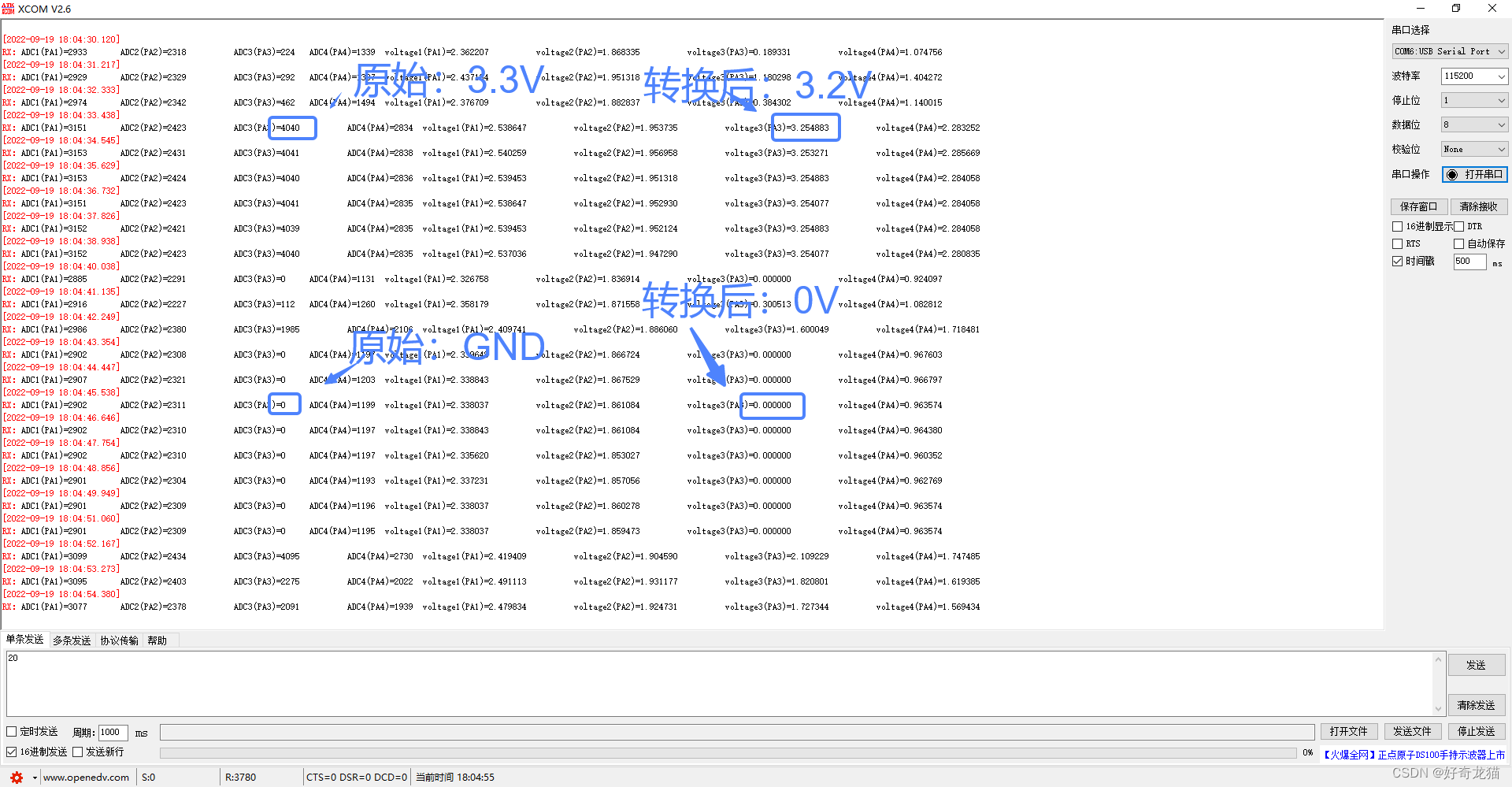Click www.openedv.com in the status bar
Viewport: 1512px width, 787px height.
tap(86, 778)
